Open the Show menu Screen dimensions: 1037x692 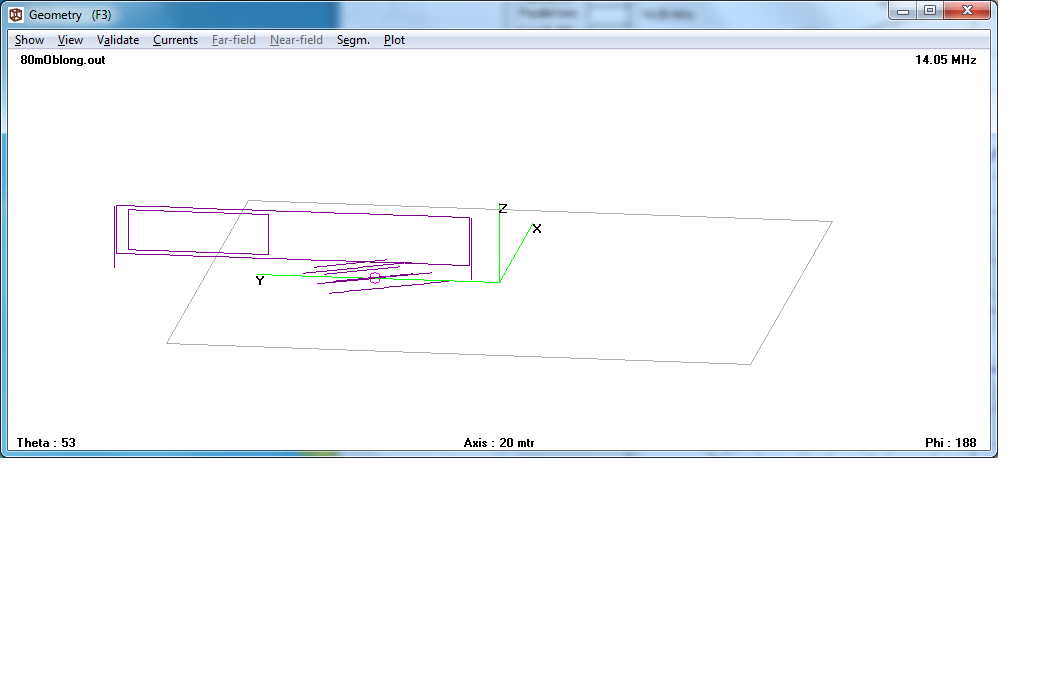pos(29,40)
